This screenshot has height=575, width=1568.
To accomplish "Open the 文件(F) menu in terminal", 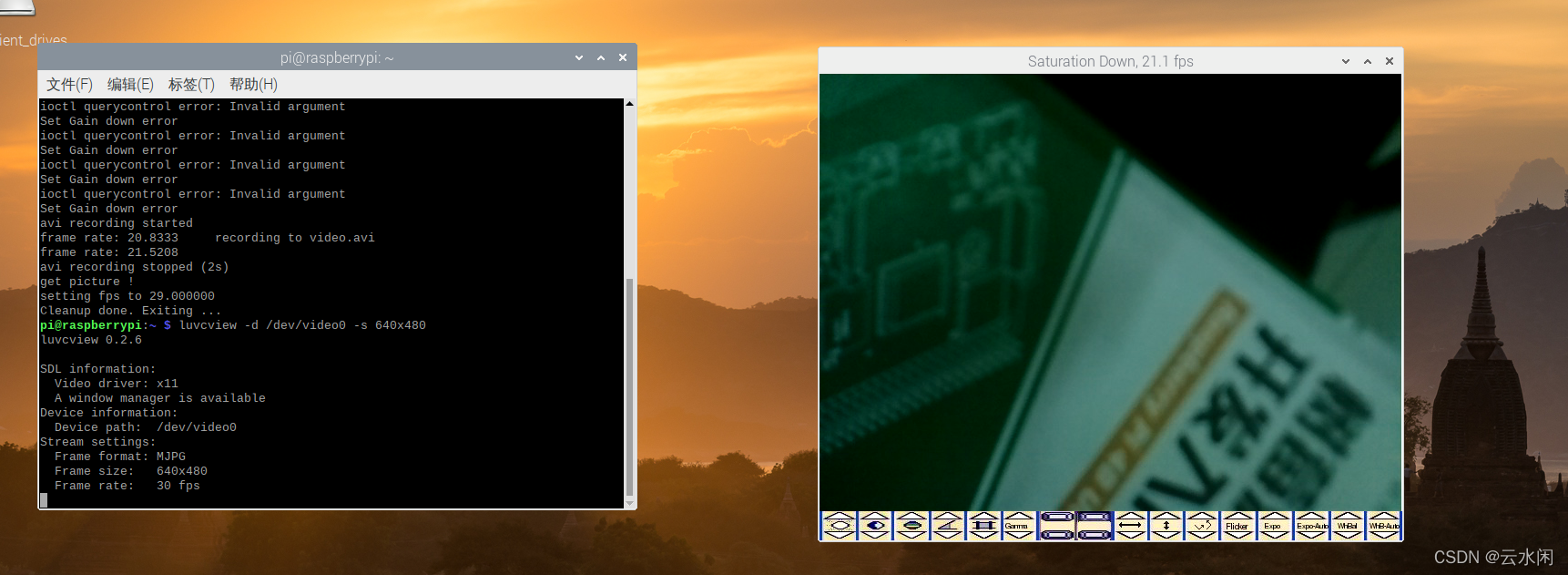I will [69, 85].
